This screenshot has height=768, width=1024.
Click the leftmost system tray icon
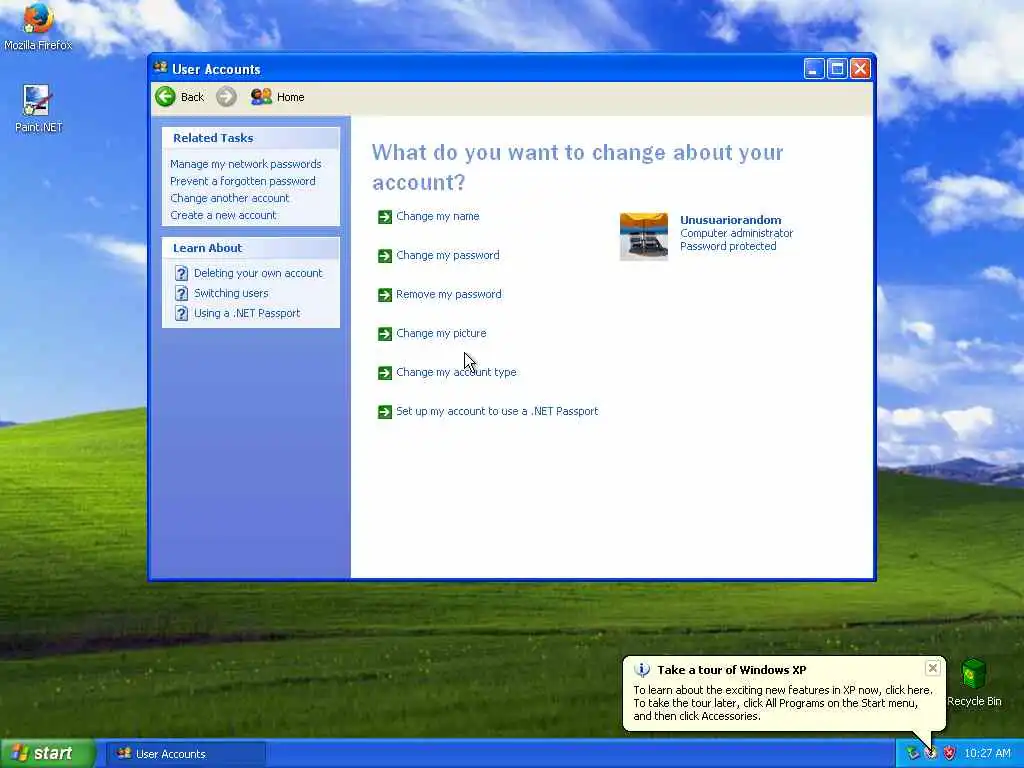(x=912, y=754)
